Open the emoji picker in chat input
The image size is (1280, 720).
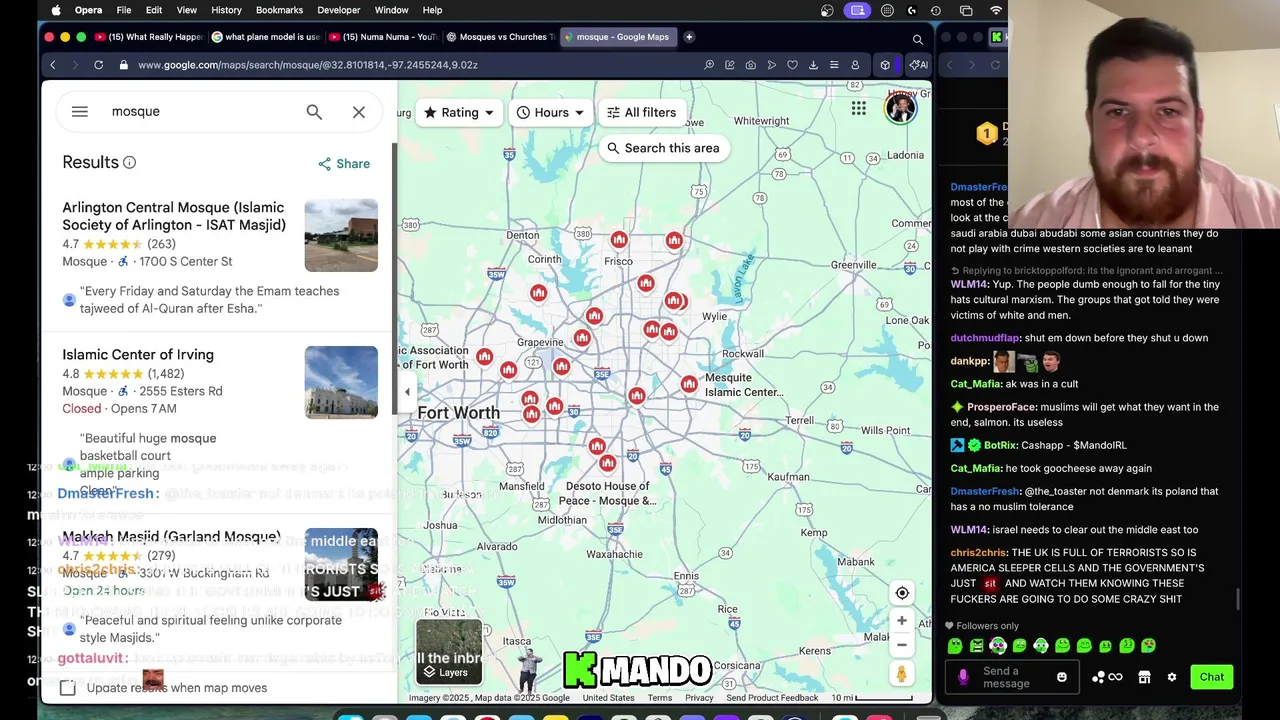pyautogui.click(x=1062, y=677)
